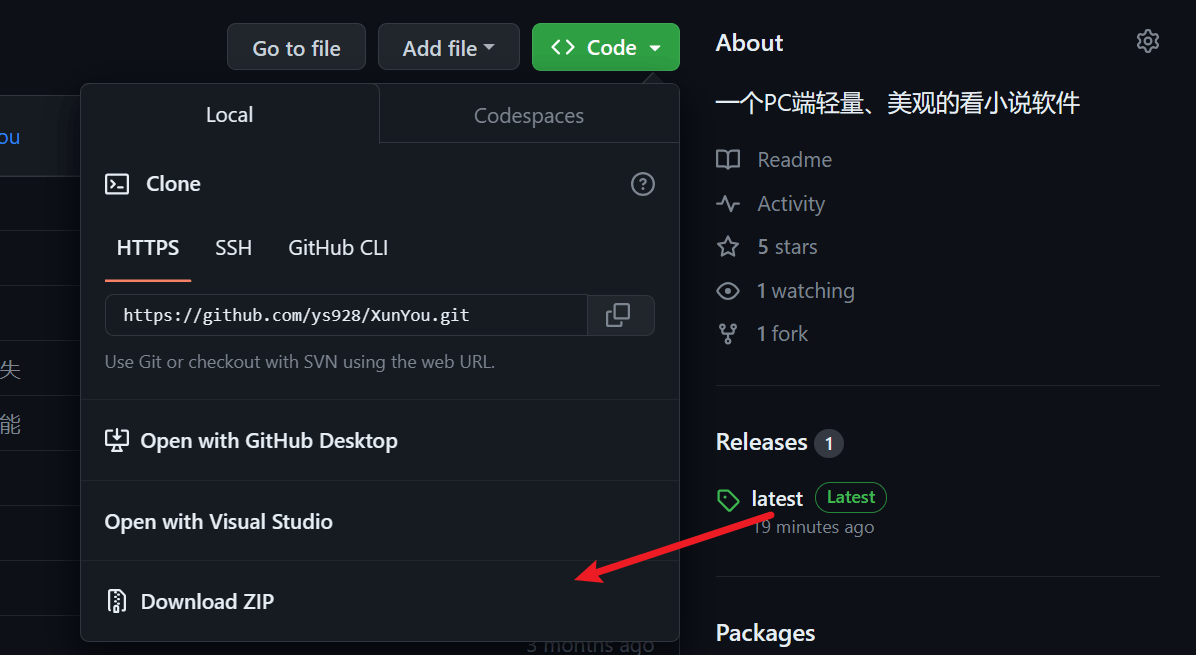Screen dimensions: 1196x655
Task: Click the Activity pulse icon
Action: pyautogui.click(x=728, y=204)
